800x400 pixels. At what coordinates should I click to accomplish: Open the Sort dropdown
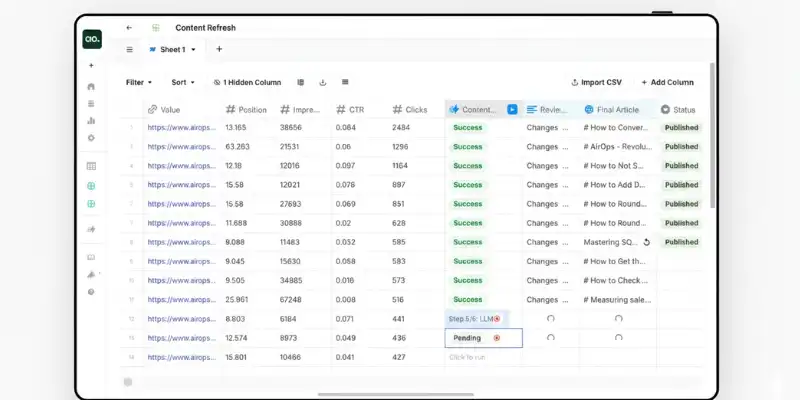183,82
